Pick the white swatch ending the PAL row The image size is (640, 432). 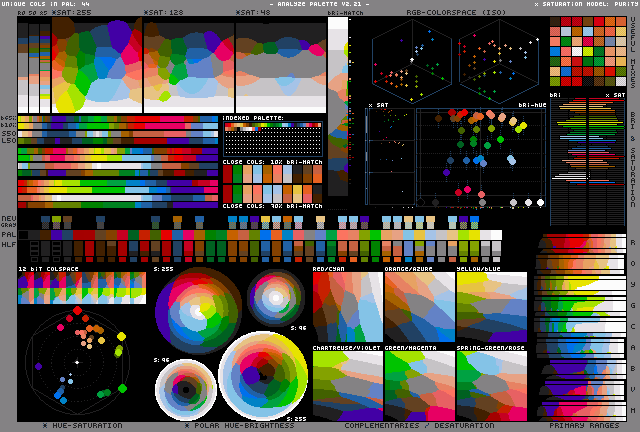[x=496, y=235]
